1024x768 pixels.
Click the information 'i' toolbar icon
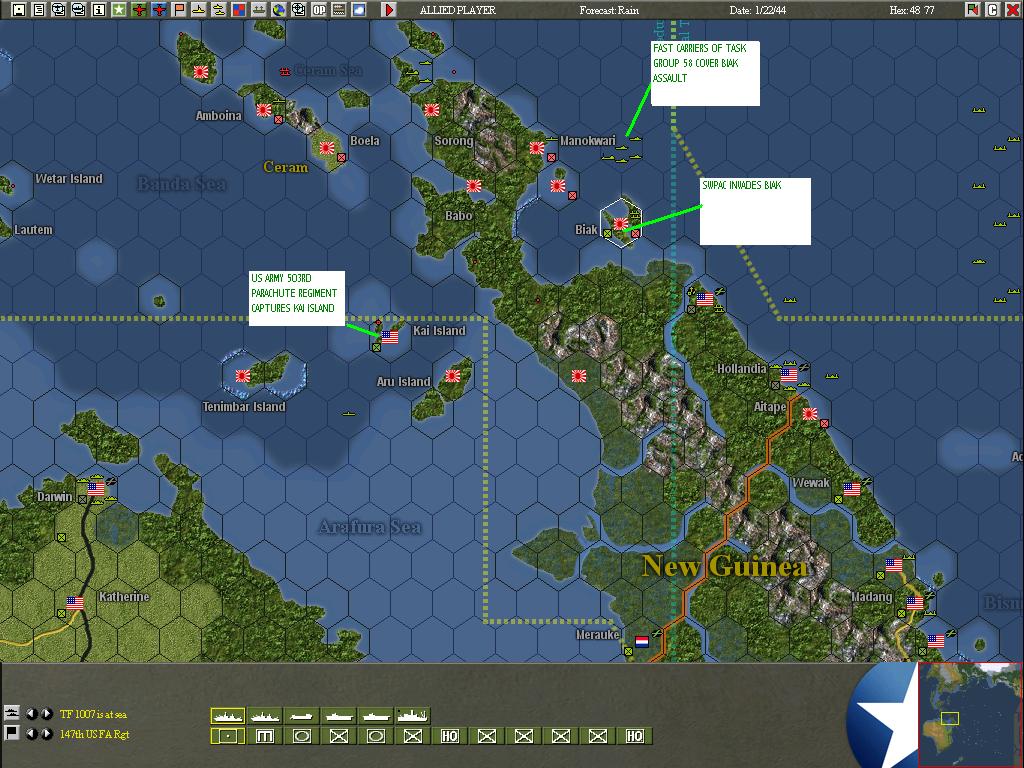pos(99,9)
